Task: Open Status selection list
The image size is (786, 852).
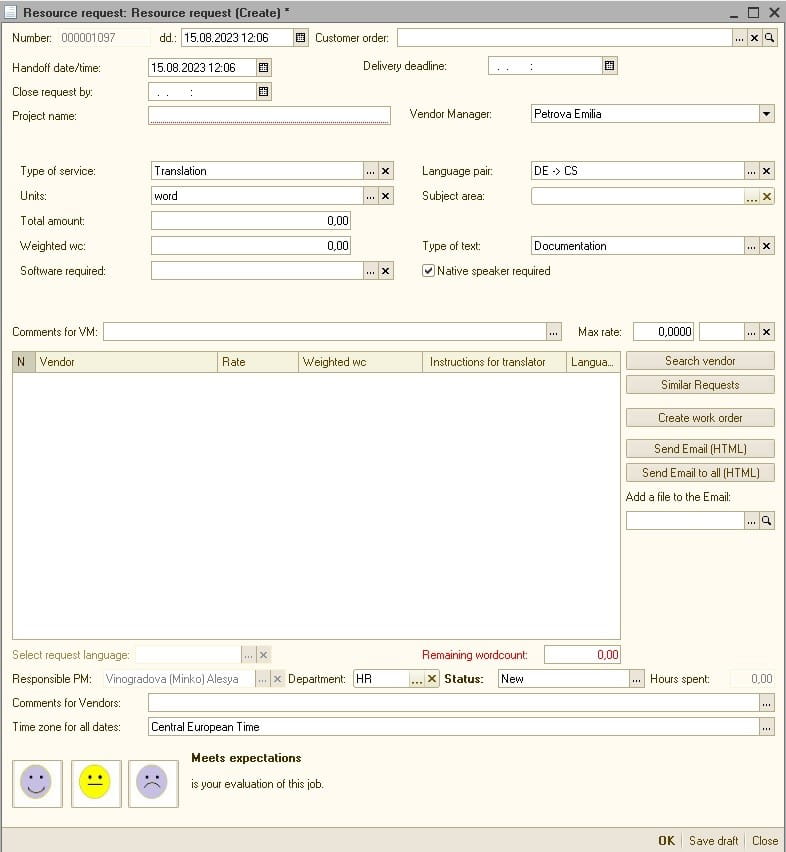Action: (636, 679)
